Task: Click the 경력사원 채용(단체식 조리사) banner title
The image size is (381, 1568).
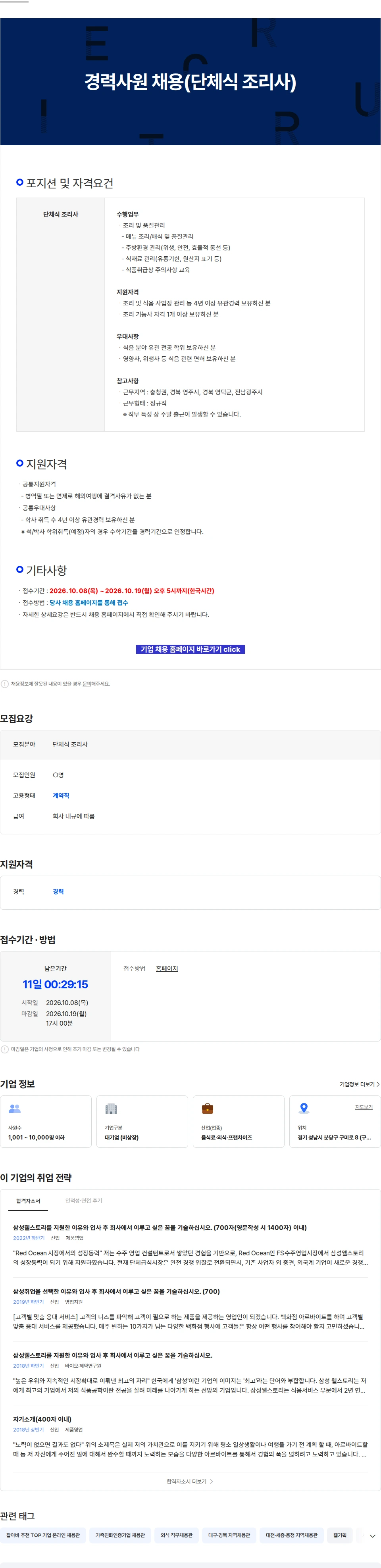Action: tap(190, 82)
